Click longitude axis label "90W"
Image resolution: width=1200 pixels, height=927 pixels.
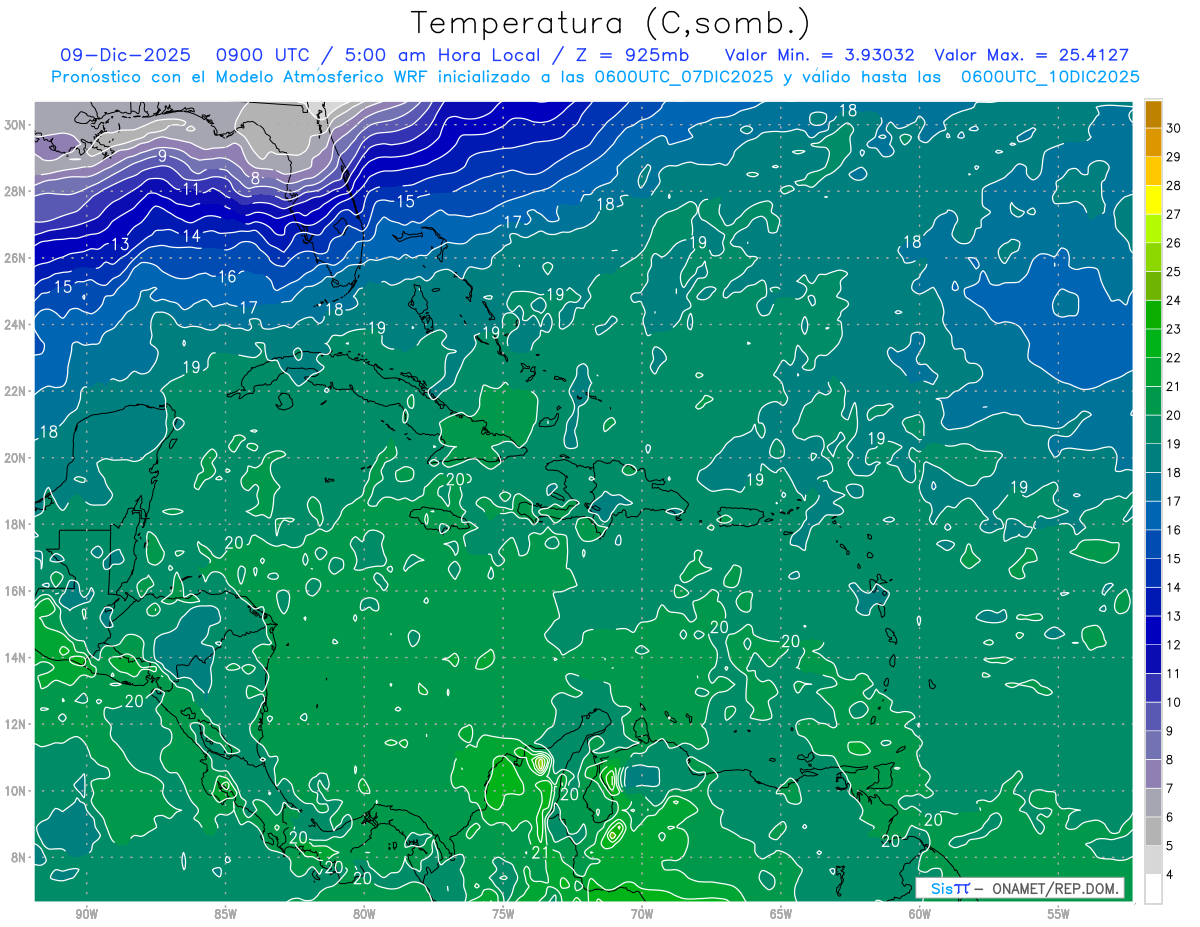[x=86, y=914]
